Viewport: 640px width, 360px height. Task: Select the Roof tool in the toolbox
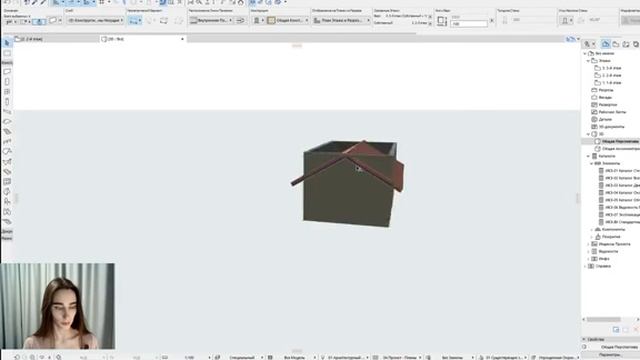7,151
